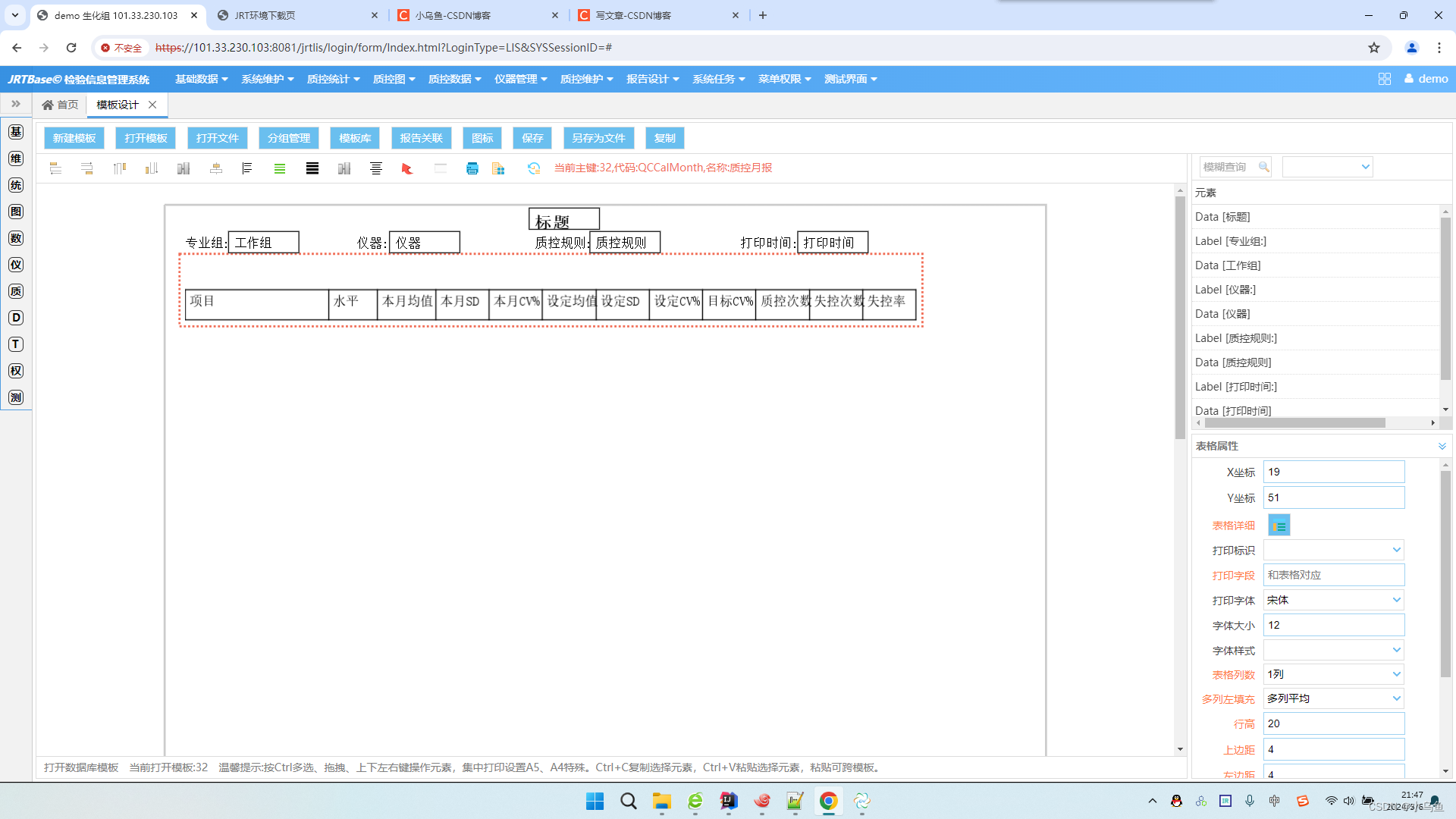This screenshot has width=1456, height=819.
Task: Click the sidebar '图' icon
Action: (16, 212)
